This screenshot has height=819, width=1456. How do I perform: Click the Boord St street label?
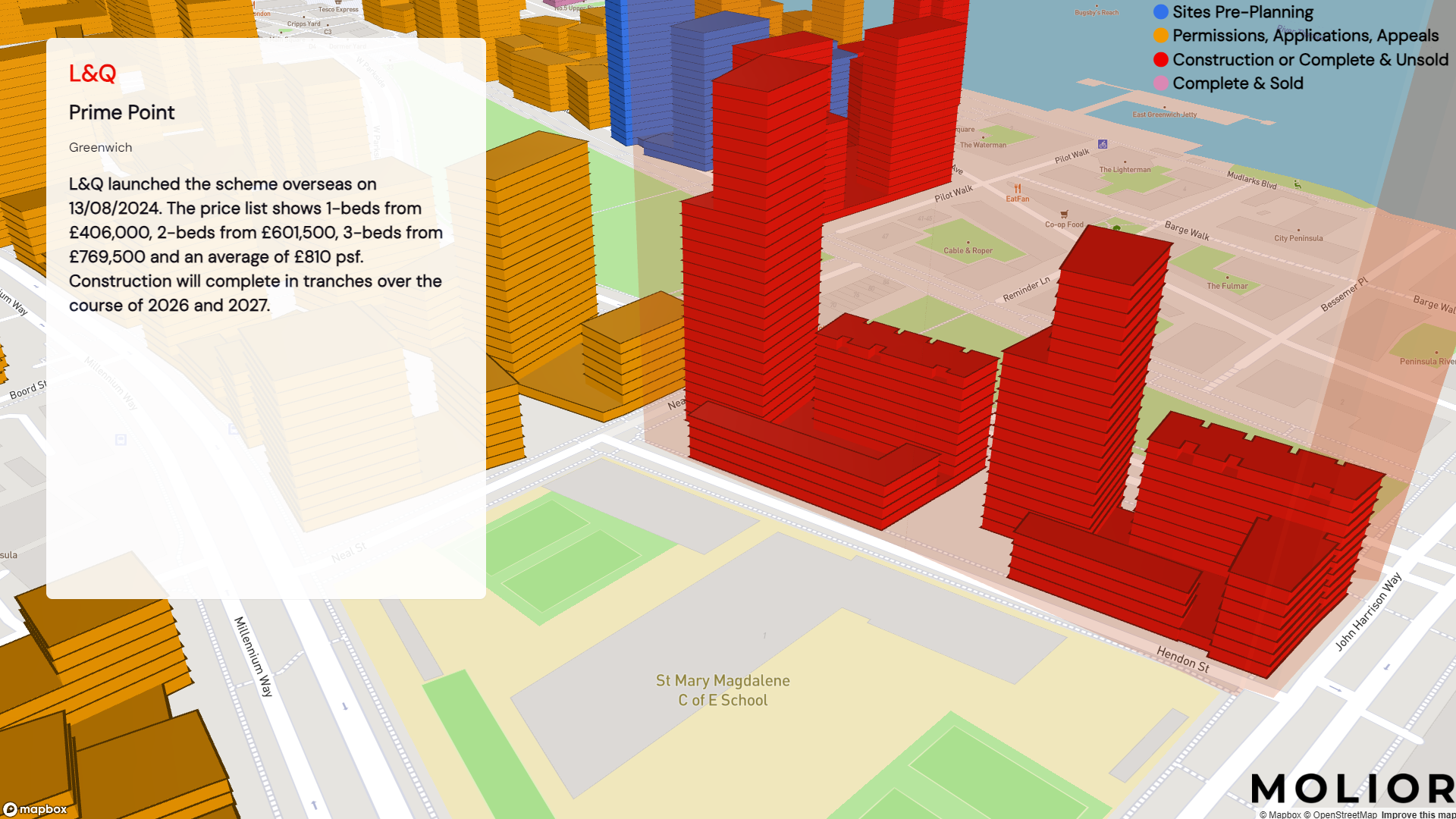coord(28,391)
